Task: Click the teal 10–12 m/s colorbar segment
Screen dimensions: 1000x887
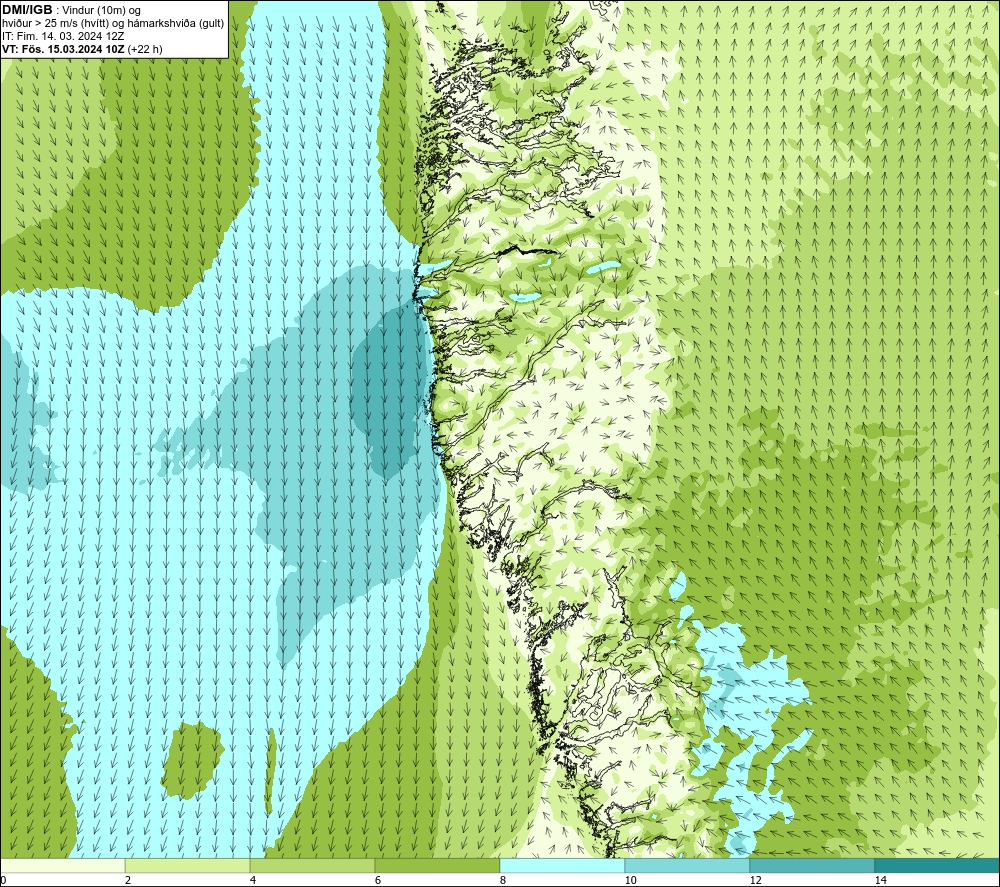Action: click(x=688, y=865)
